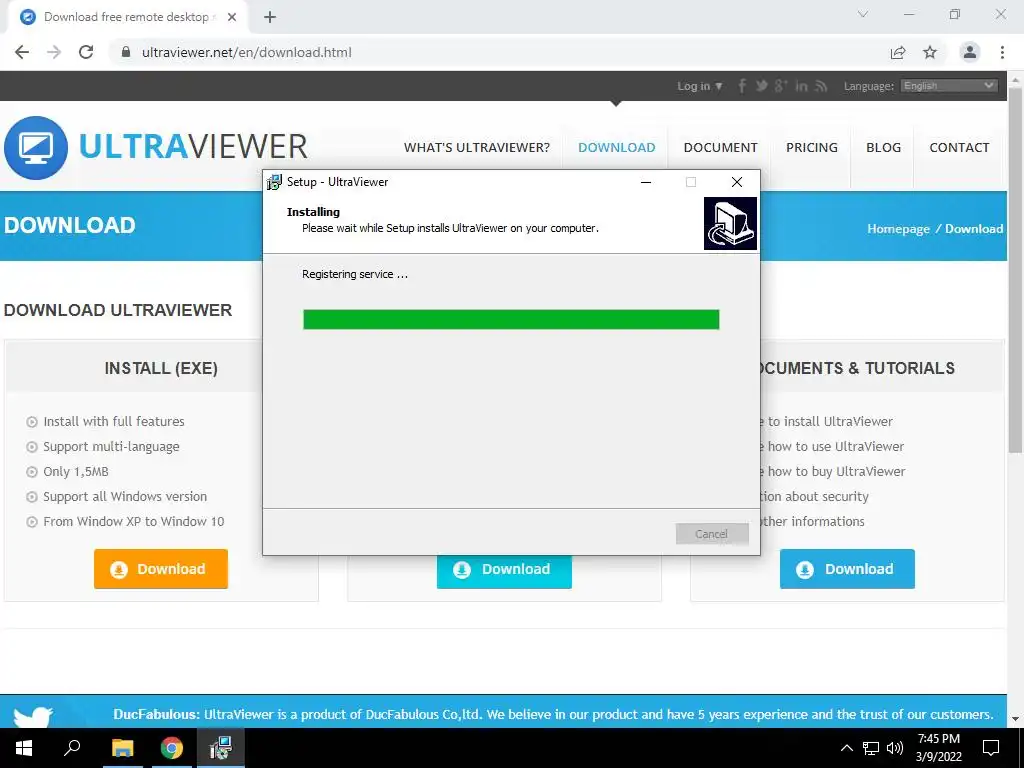Open the Windows Start menu
This screenshot has height=768, width=1024.
[24, 748]
